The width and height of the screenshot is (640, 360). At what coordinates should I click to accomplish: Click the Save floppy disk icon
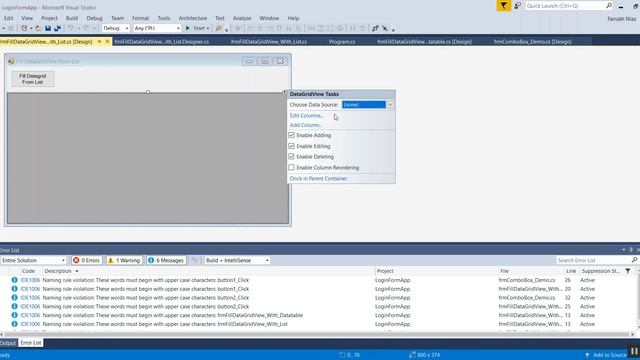(x=48, y=28)
